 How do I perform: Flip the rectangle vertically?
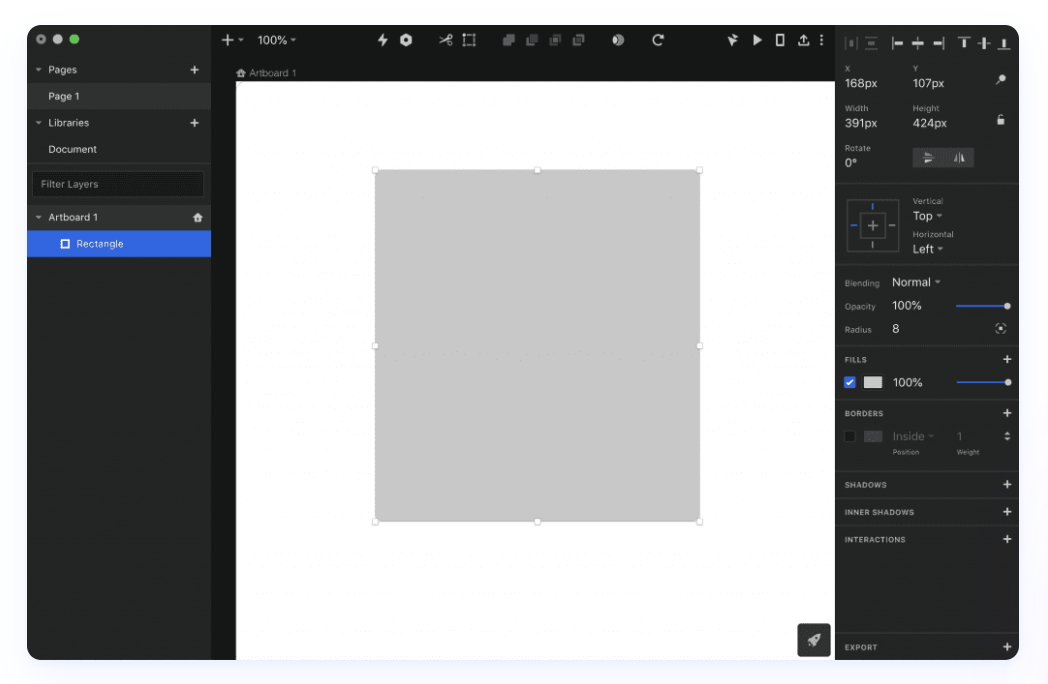928,158
